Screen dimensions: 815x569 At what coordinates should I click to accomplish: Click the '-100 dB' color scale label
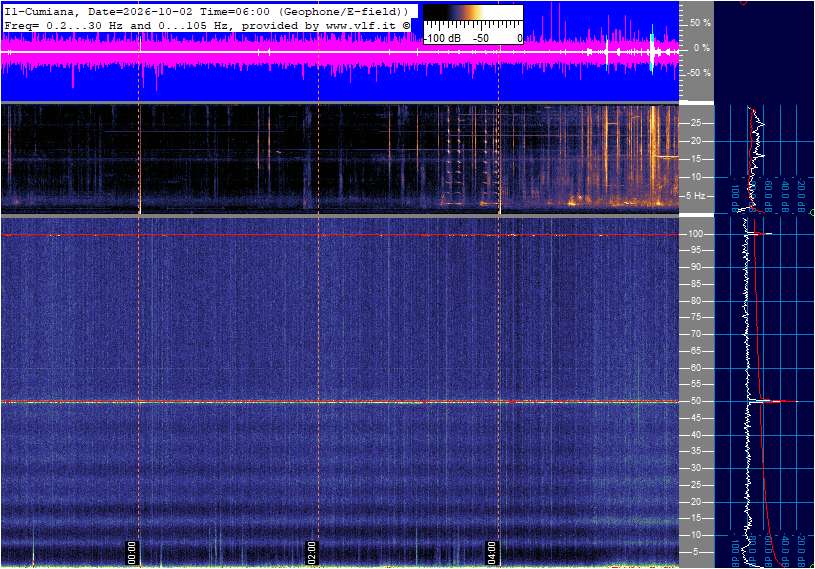(x=442, y=38)
